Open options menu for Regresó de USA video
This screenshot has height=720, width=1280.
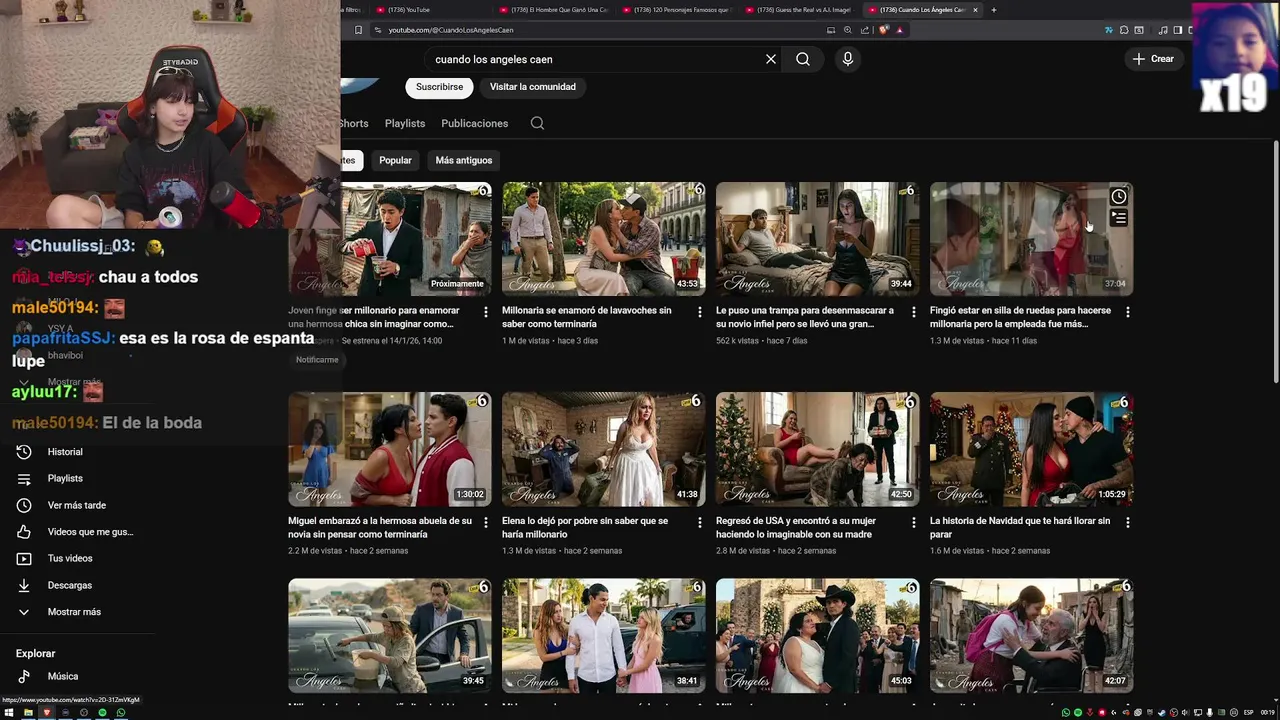coord(913,522)
